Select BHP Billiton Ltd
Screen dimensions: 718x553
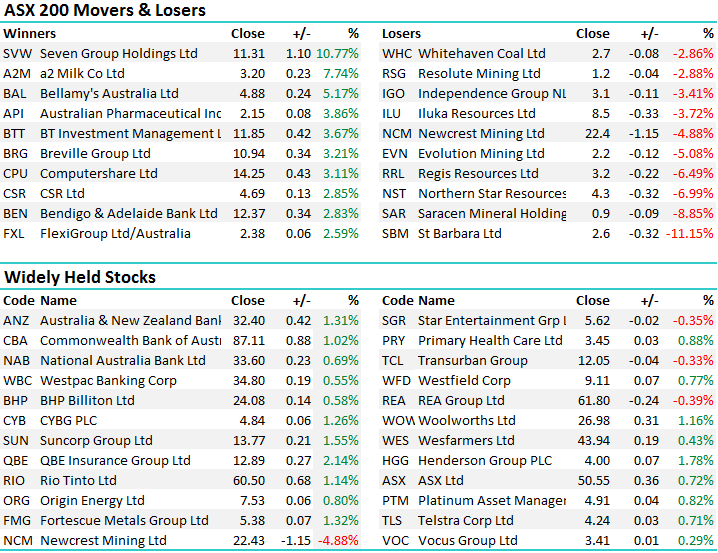click(87, 400)
